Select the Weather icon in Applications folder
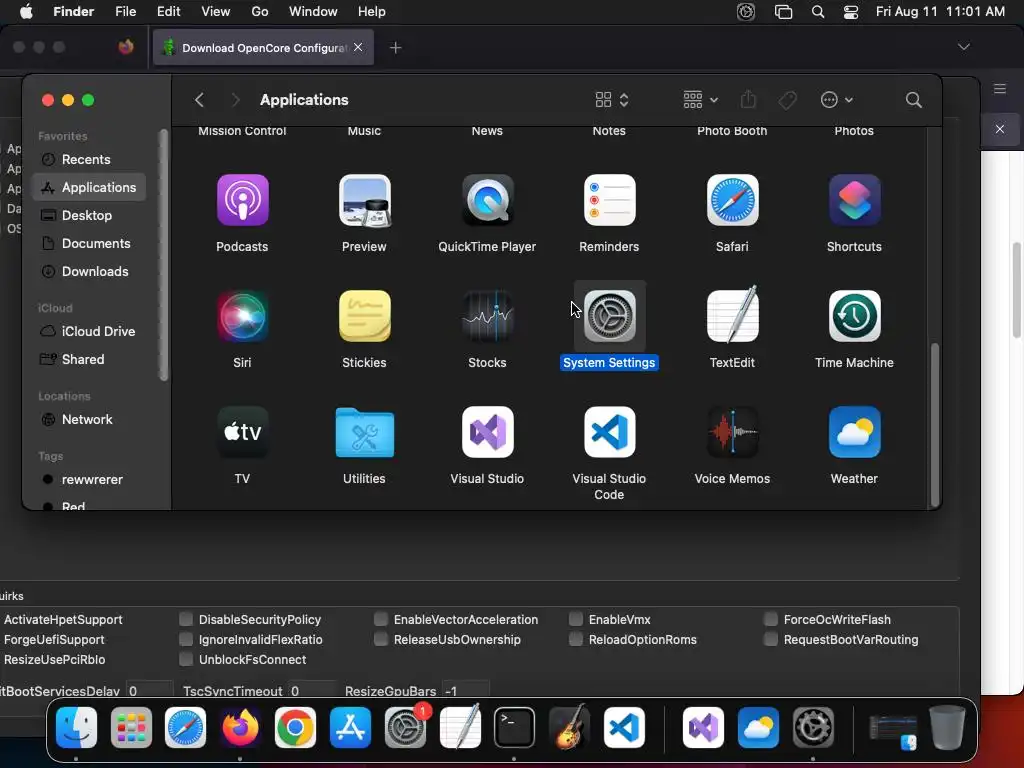The height and width of the screenshot is (768, 1024). (854, 432)
